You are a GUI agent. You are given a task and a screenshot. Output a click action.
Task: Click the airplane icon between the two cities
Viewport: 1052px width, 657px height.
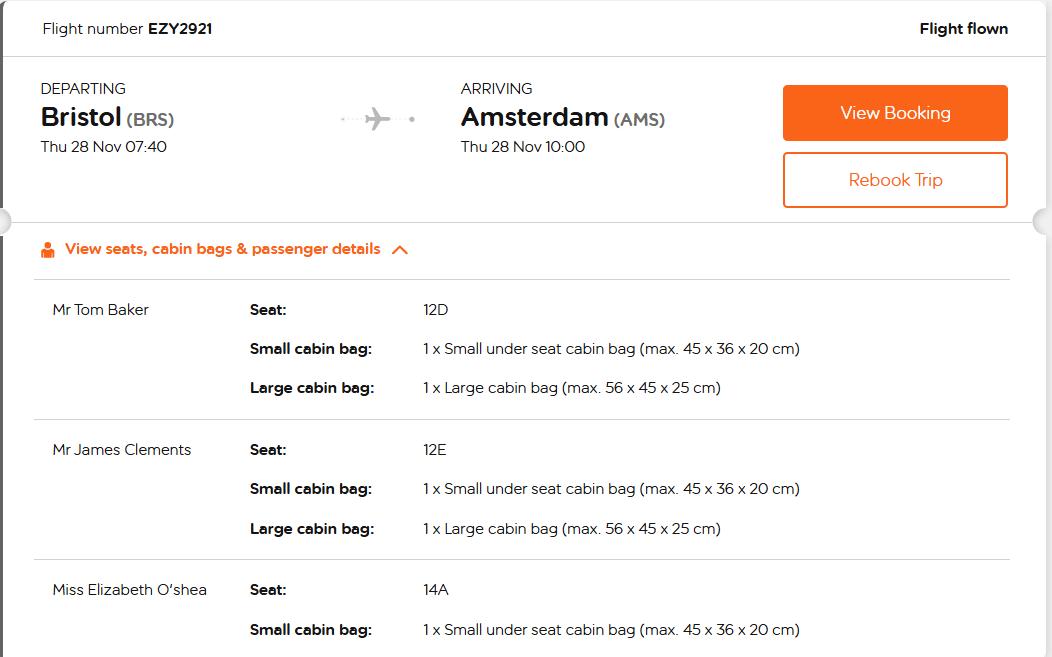coord(377,120)
